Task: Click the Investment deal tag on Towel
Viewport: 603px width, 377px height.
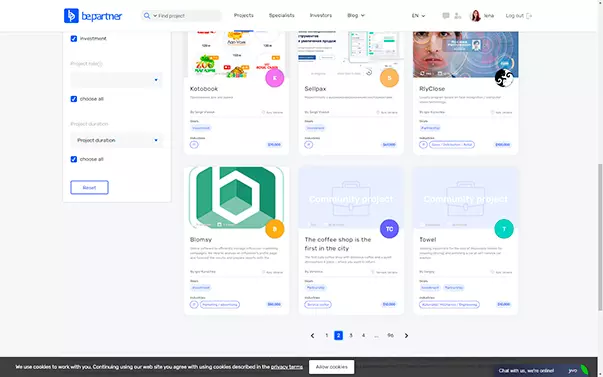Action: coord(430,288)
